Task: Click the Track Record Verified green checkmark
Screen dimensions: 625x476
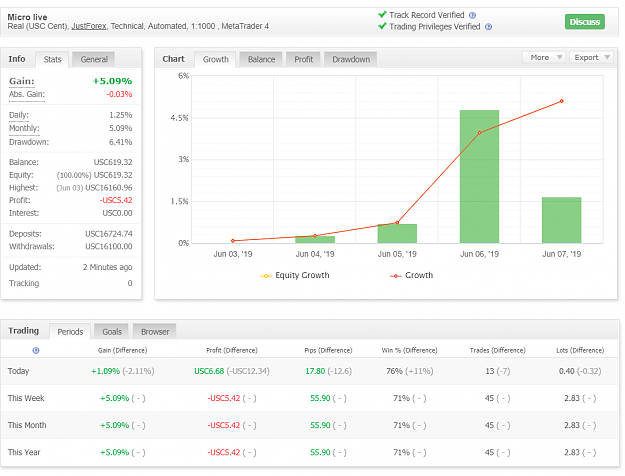Action: click(x=382, y=15)
